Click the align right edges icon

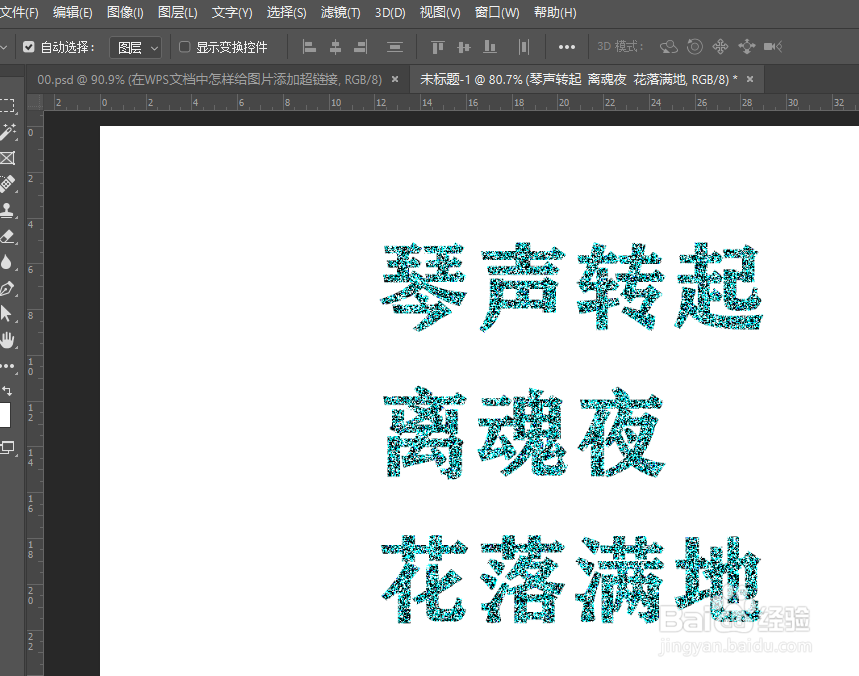point(360,47)
